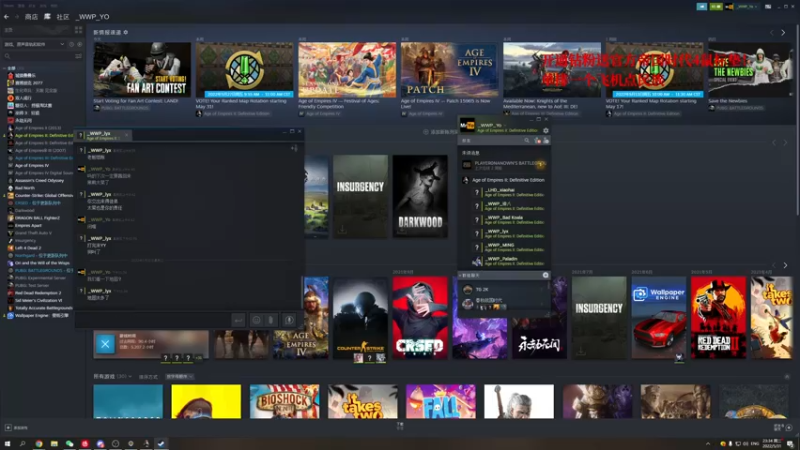Image resolution: width=800 pixels, height=450 pixels.
Task: Select Totally Accurate Battlegrounds in sidebar
Action: click(x=43, y=308)
